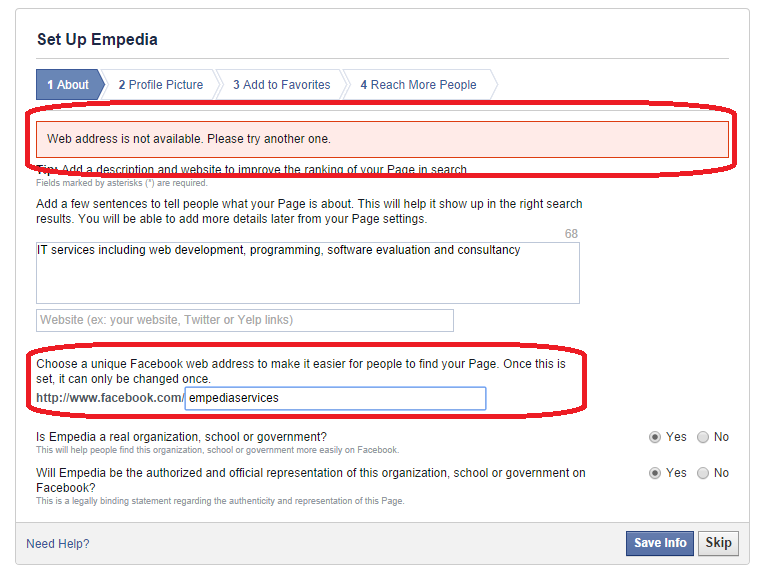The width and height of the screenshot is (777, 584).
Task: Switch to the About step tab
Action: [x=68, y=85]
